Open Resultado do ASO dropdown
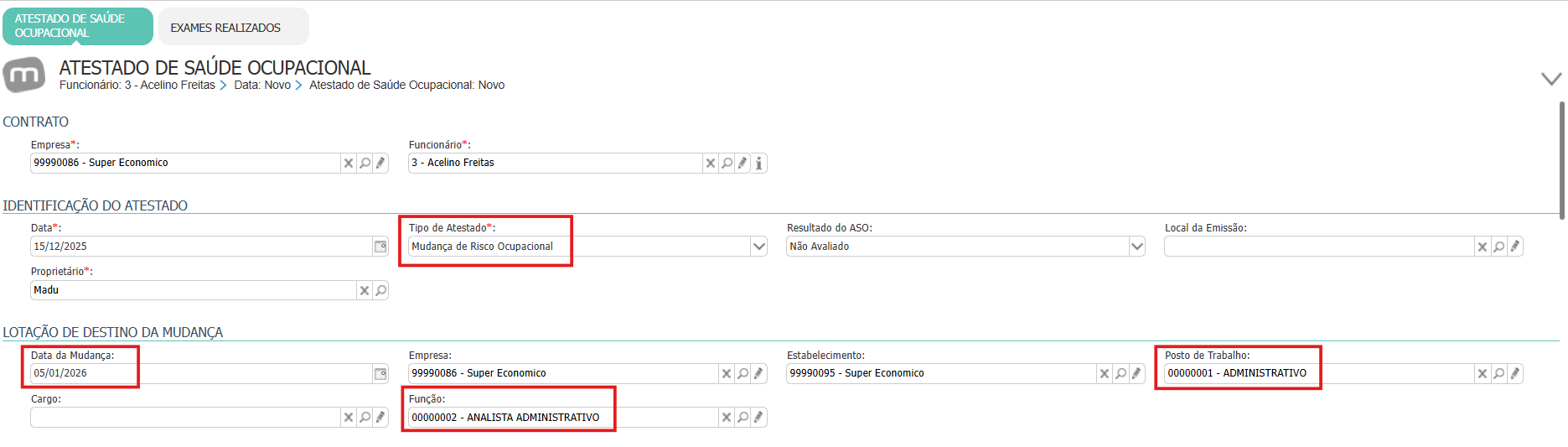 click(x=1136, y=247)
